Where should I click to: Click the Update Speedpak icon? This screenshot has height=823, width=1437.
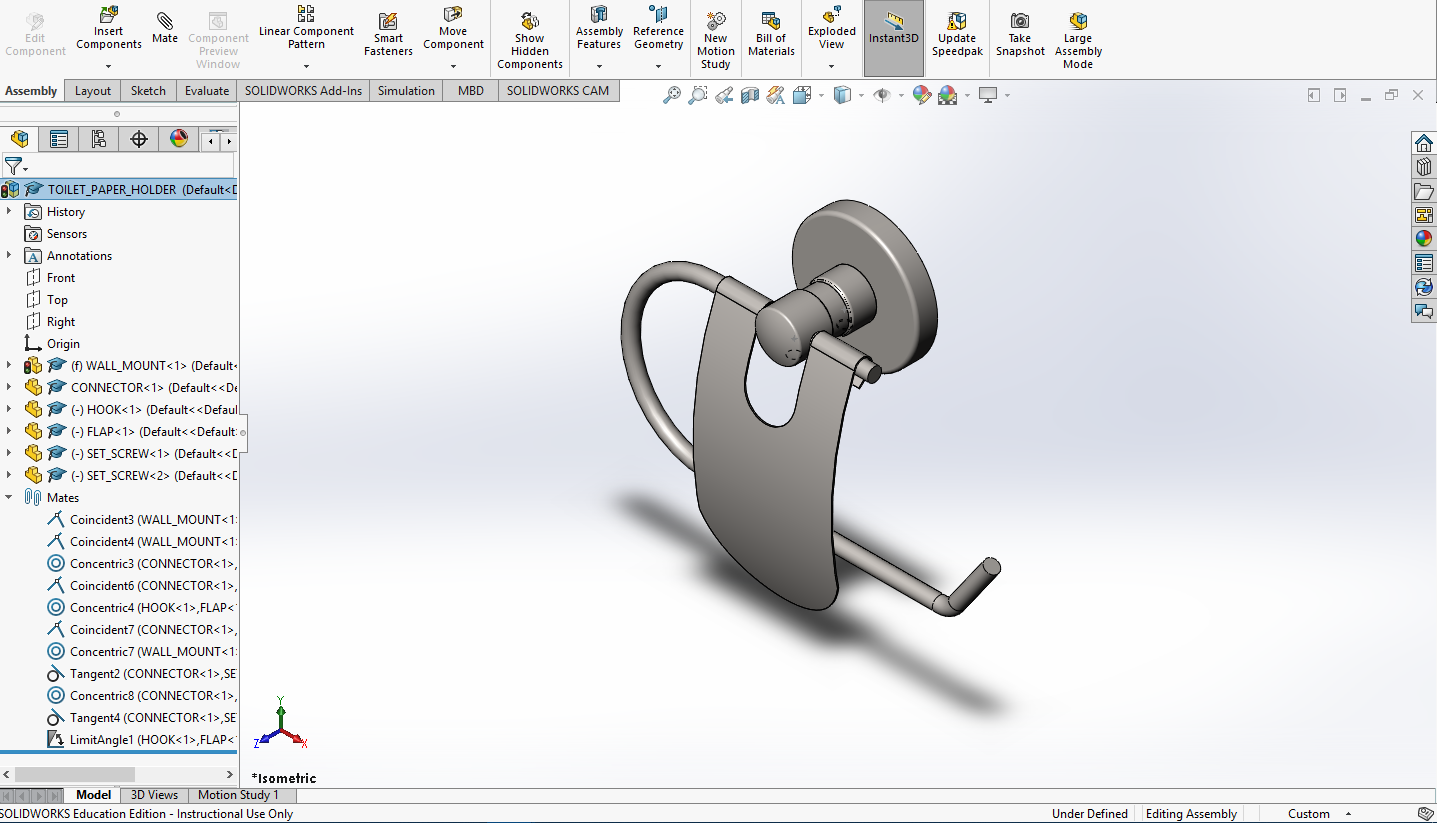[957, 21]
